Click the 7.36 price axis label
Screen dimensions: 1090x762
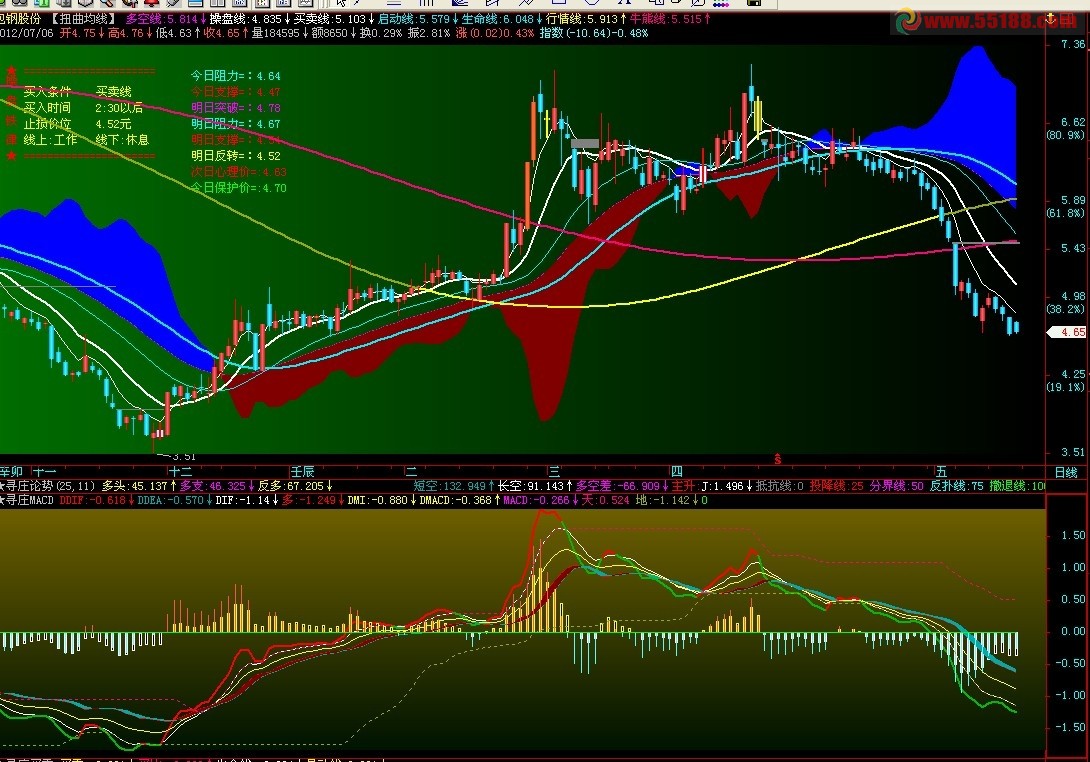[x=1073, y=44]
